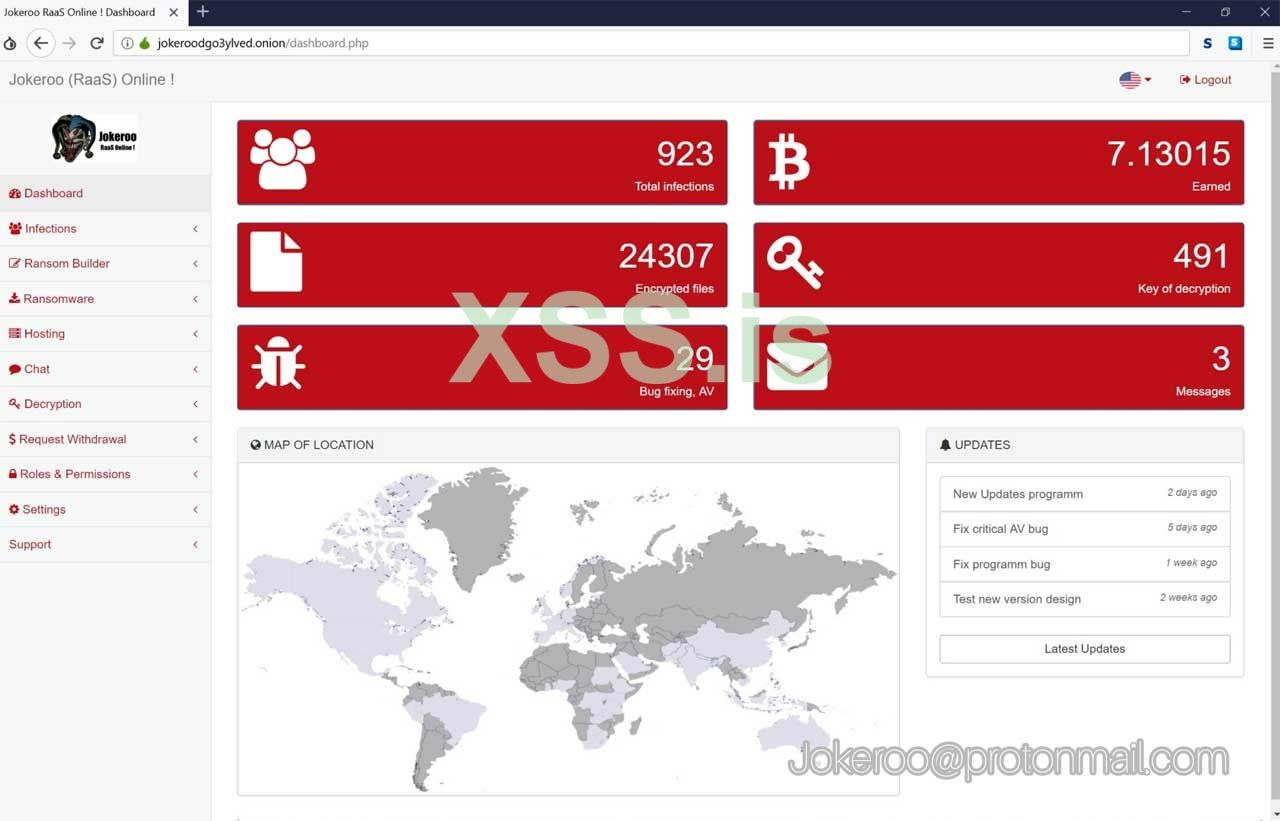Click the bell icon in the Updates header
Screen dimensions: 1280x821
945,445
